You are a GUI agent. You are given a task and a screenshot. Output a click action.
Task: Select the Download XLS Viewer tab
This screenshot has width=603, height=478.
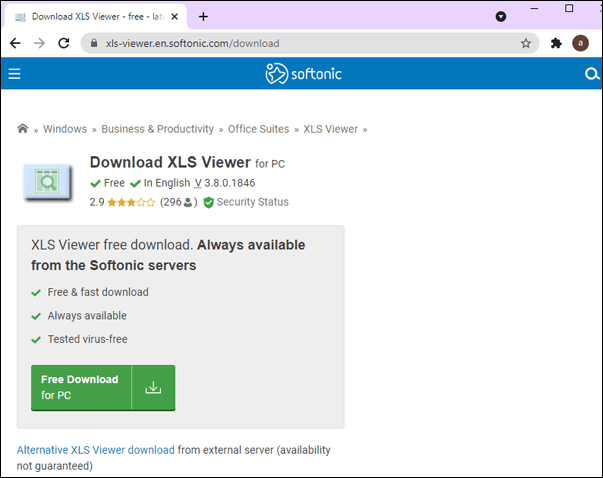[95, 17]
